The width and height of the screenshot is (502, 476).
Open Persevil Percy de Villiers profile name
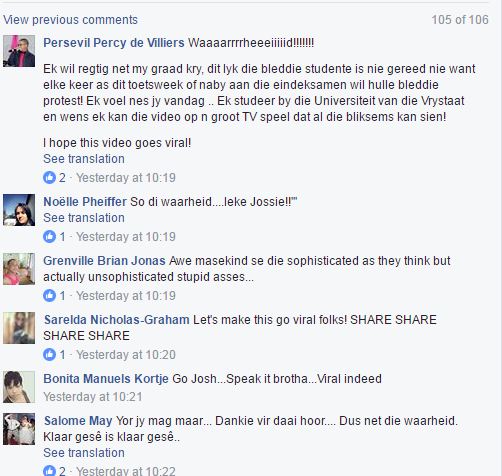114,43
